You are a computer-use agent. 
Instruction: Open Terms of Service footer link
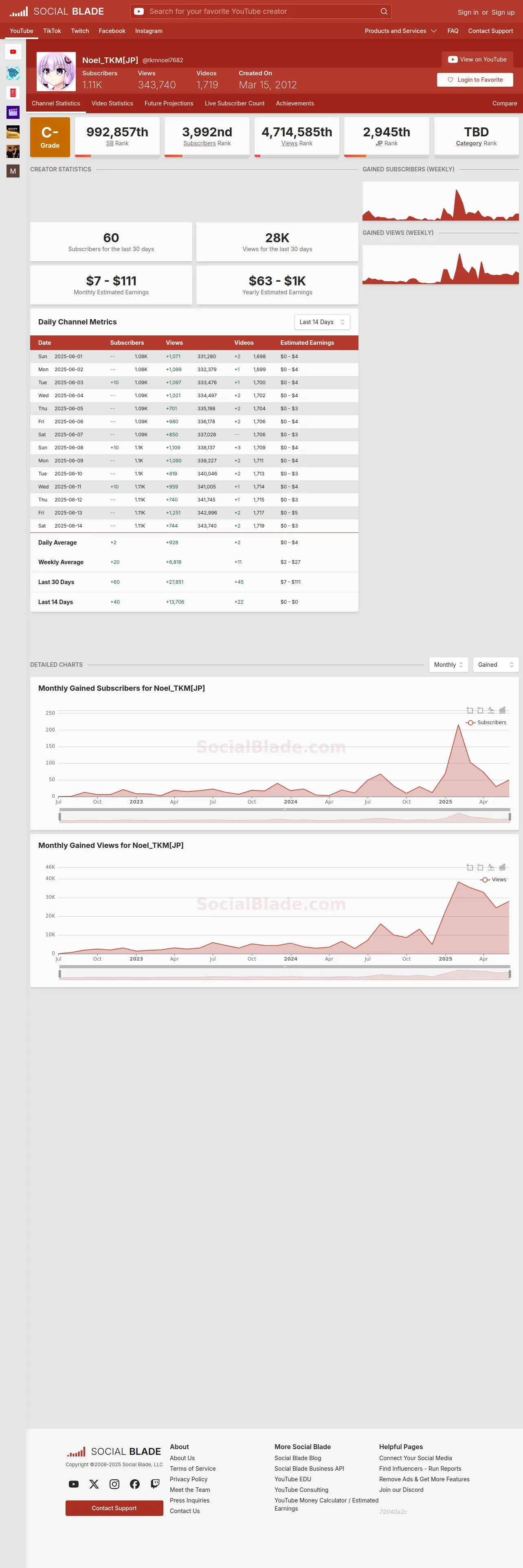click(x=192, y=1469)
